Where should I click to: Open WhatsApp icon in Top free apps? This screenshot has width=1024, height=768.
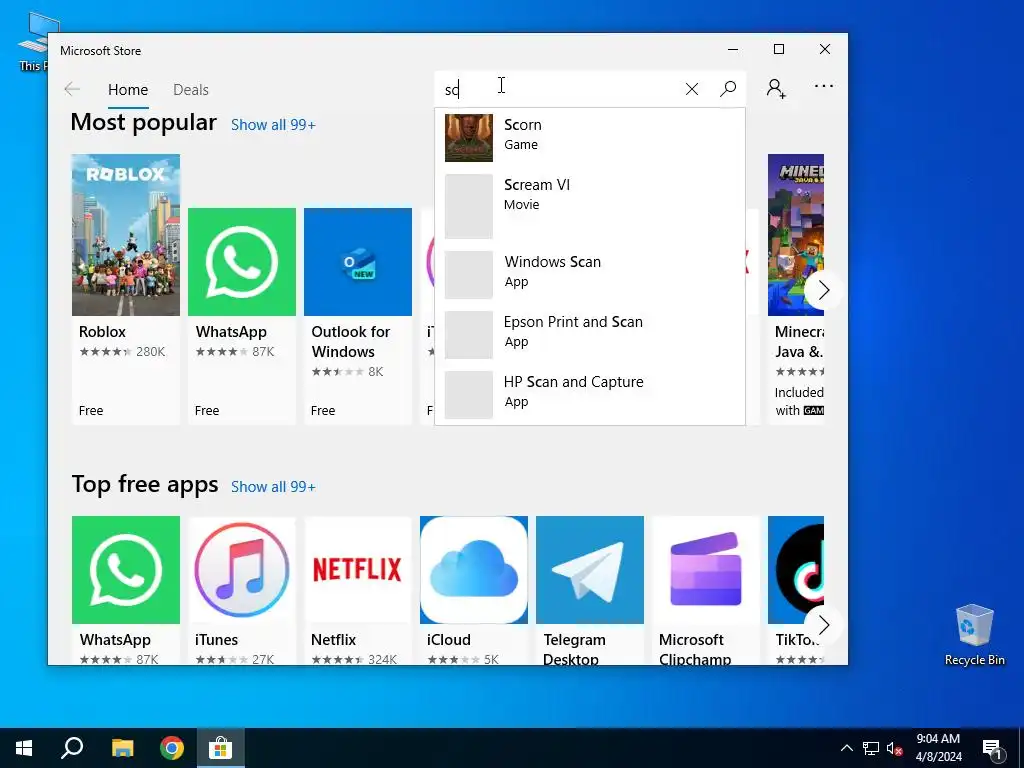pos(125,570)
